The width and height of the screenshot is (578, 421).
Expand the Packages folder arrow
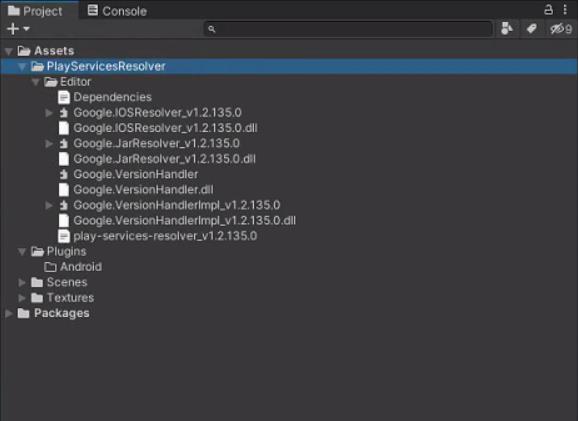(9, 313)
